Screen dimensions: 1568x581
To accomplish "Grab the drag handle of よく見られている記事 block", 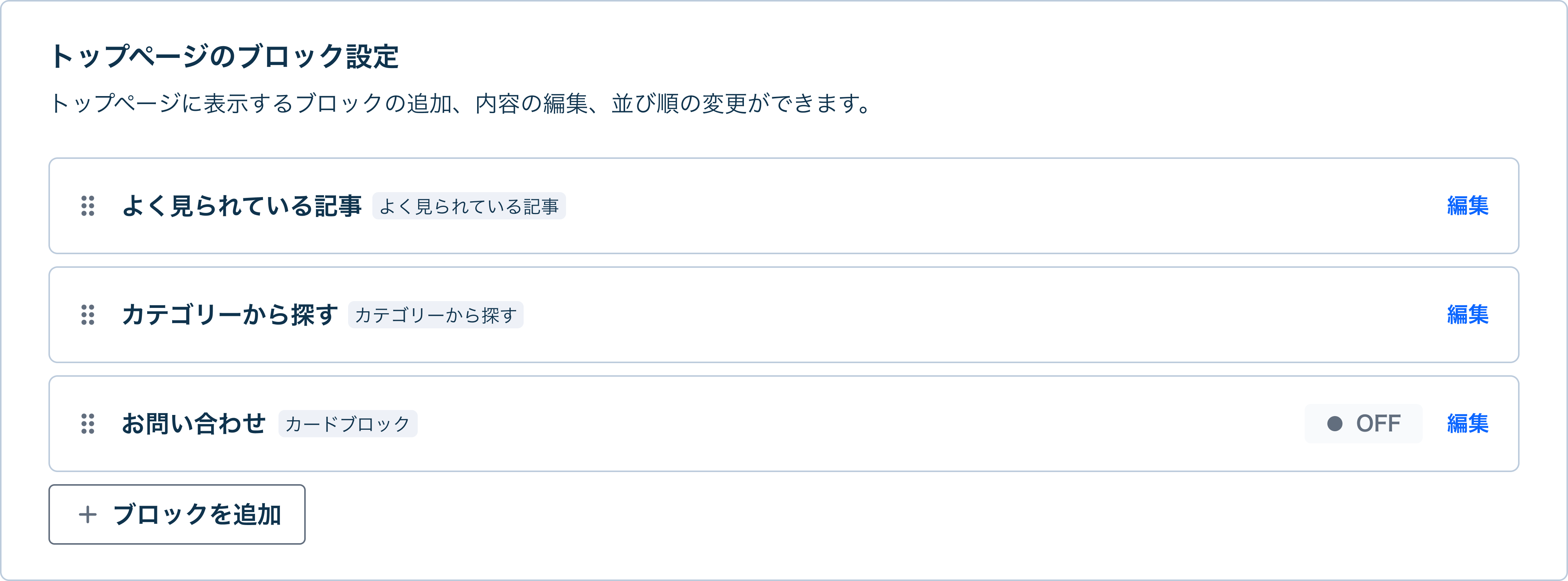I will point(89,206).
